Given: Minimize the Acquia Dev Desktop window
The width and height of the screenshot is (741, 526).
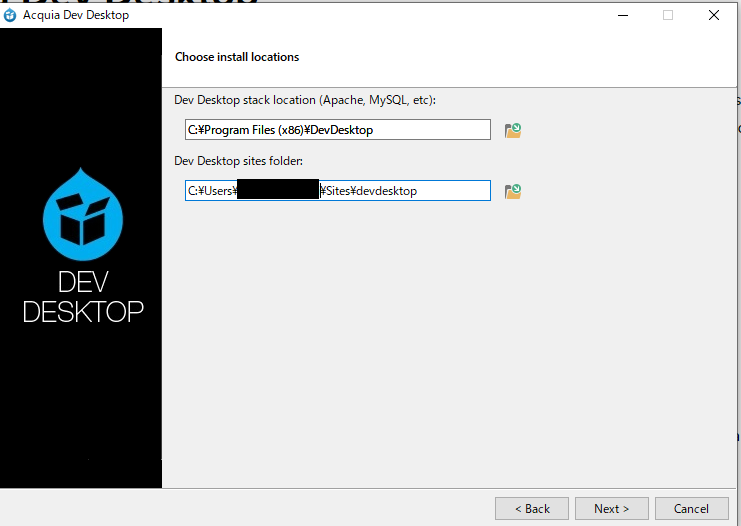Looking at the screenshot, I should 623,15.
